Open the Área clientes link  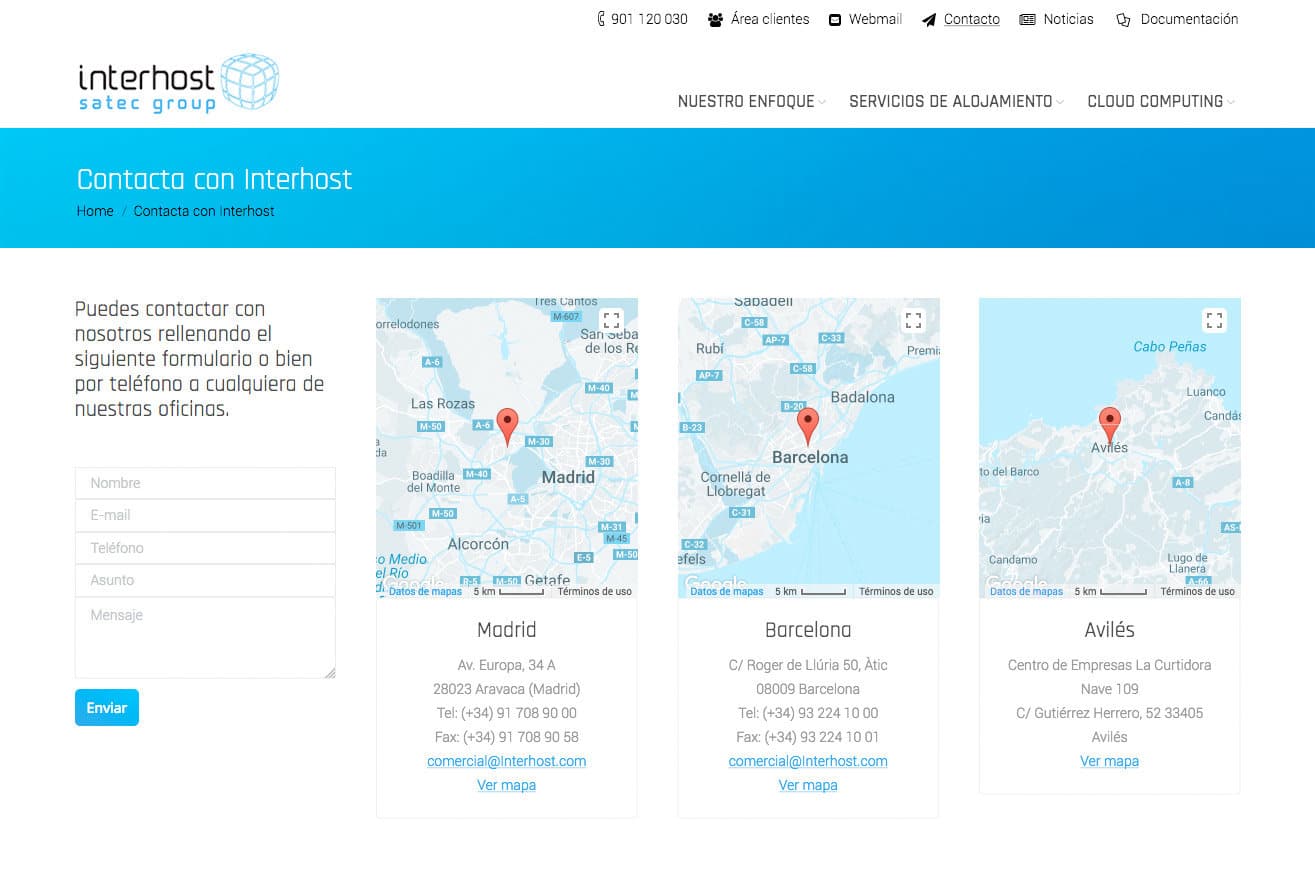[770, 19]
